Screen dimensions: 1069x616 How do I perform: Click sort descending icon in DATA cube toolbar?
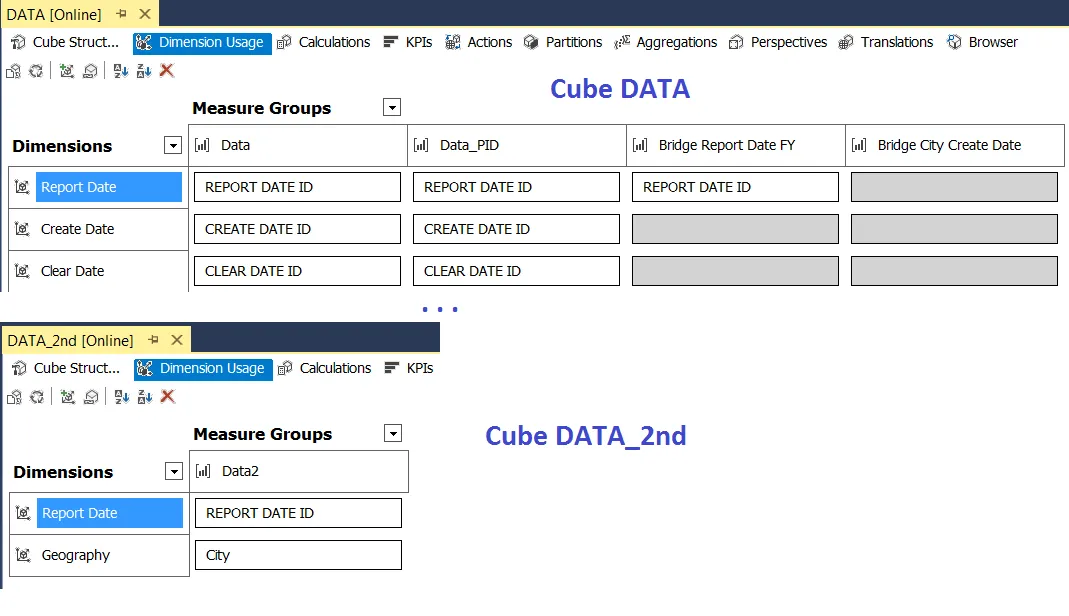144,70
